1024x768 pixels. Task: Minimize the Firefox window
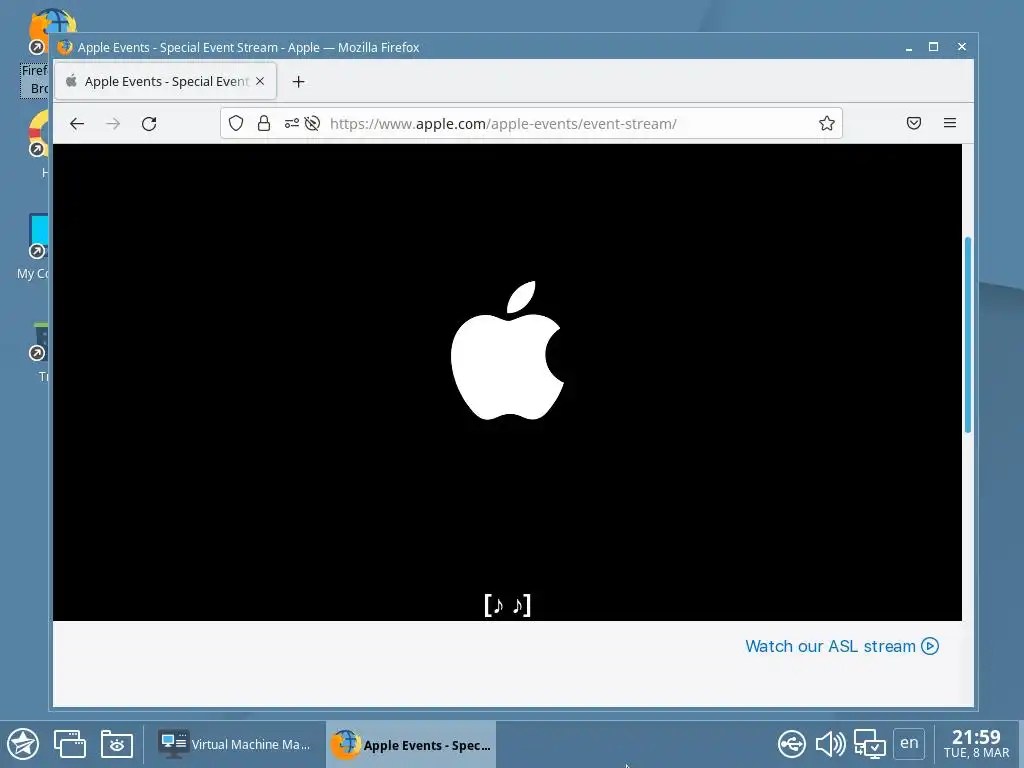click(908, 47)
